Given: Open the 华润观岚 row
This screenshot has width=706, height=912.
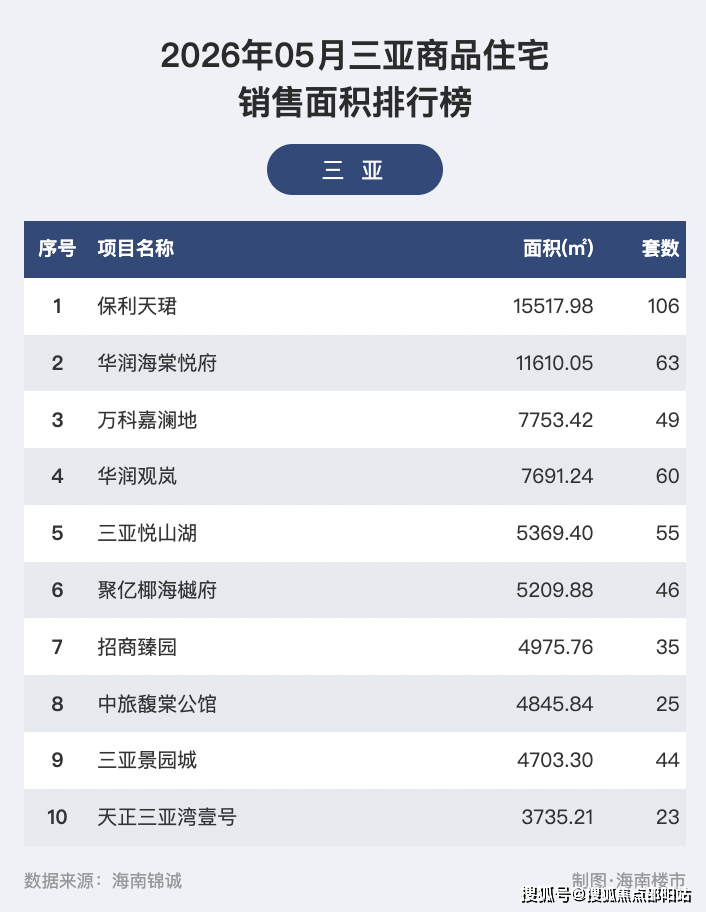Looking at the screenshot, I should coord(355,476).
